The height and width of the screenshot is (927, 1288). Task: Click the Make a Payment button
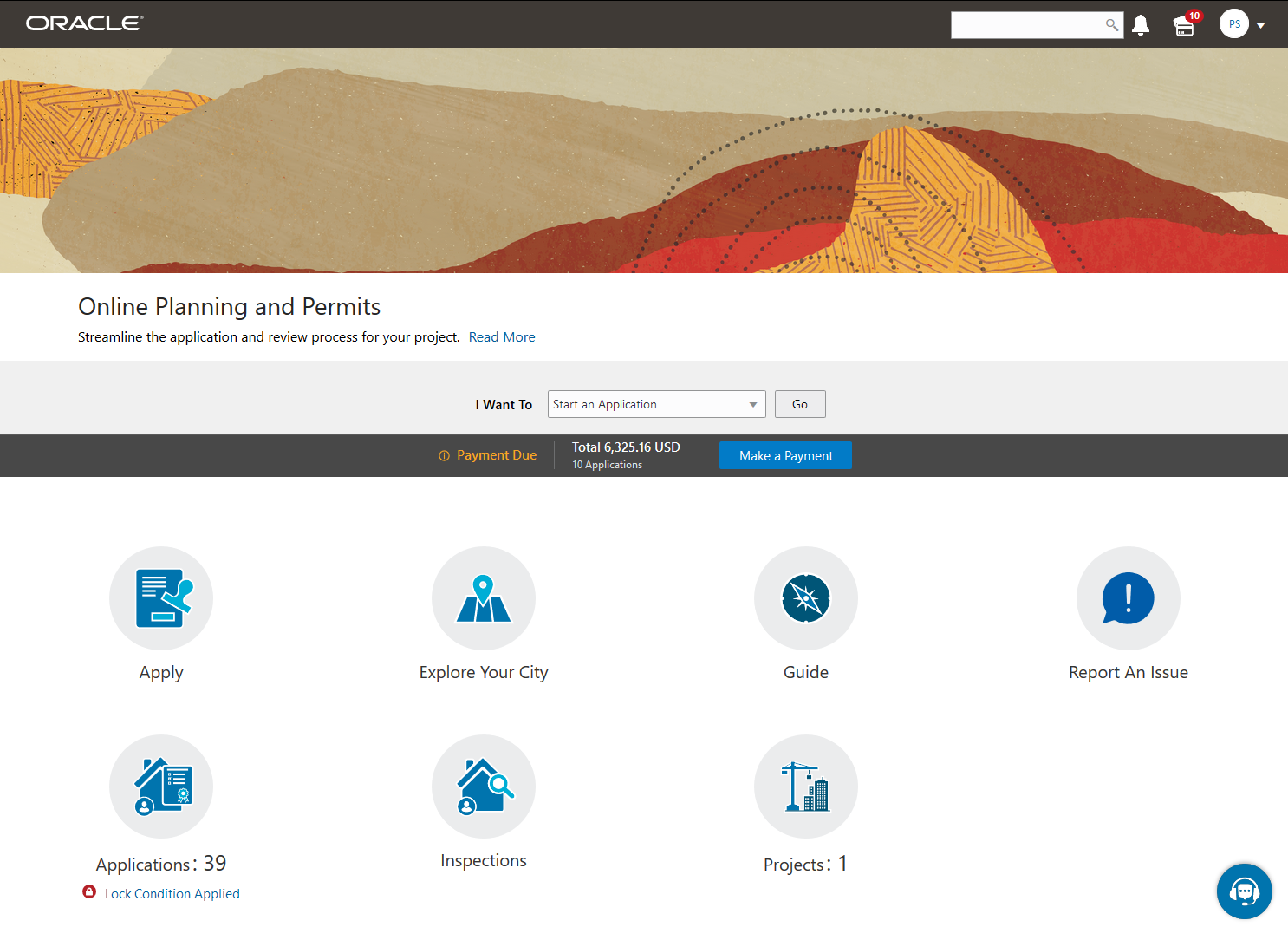(785, 455)
